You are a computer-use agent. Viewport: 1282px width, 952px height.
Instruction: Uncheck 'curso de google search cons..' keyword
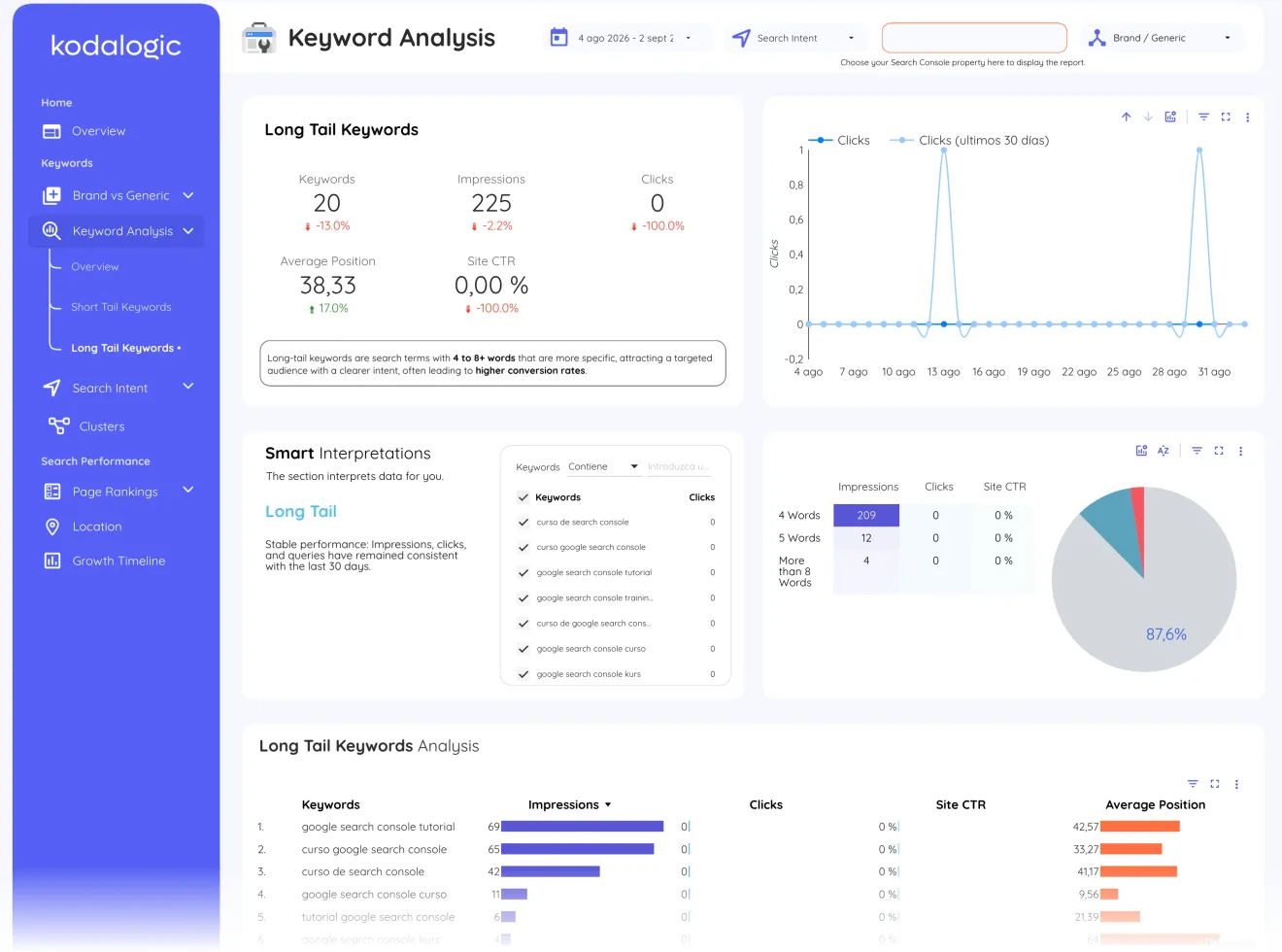(x=523, y=624)
